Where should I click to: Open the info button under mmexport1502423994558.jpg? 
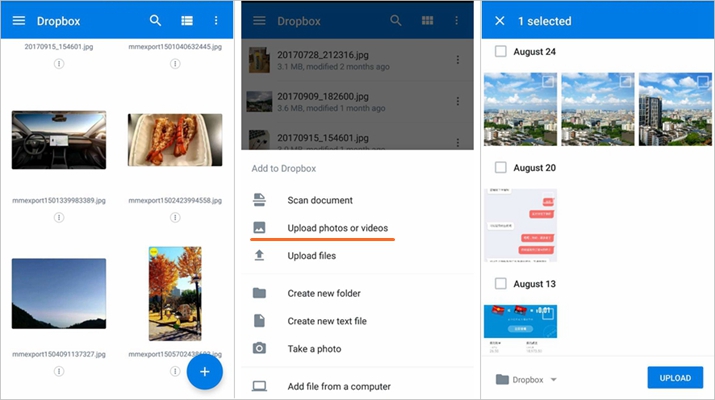coord(175,218)
